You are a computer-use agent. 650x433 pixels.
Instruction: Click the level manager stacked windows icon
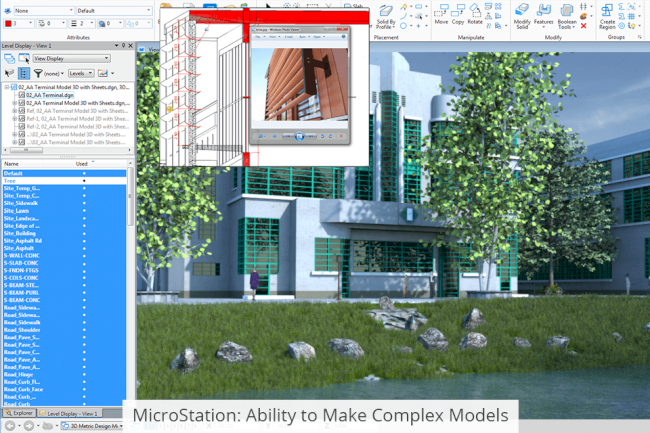tap(9, 58)
